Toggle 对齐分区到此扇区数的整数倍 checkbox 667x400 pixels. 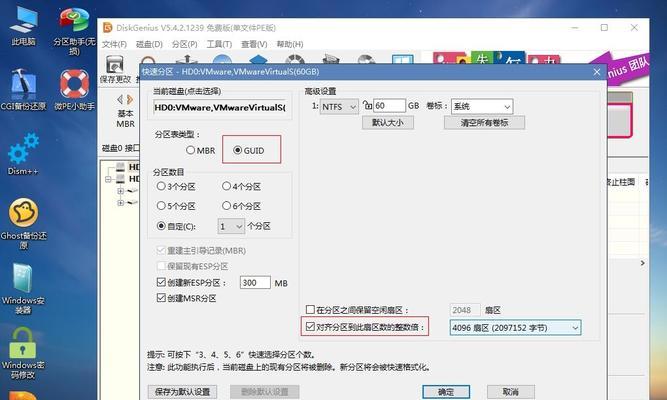click(x=311, y=327)
